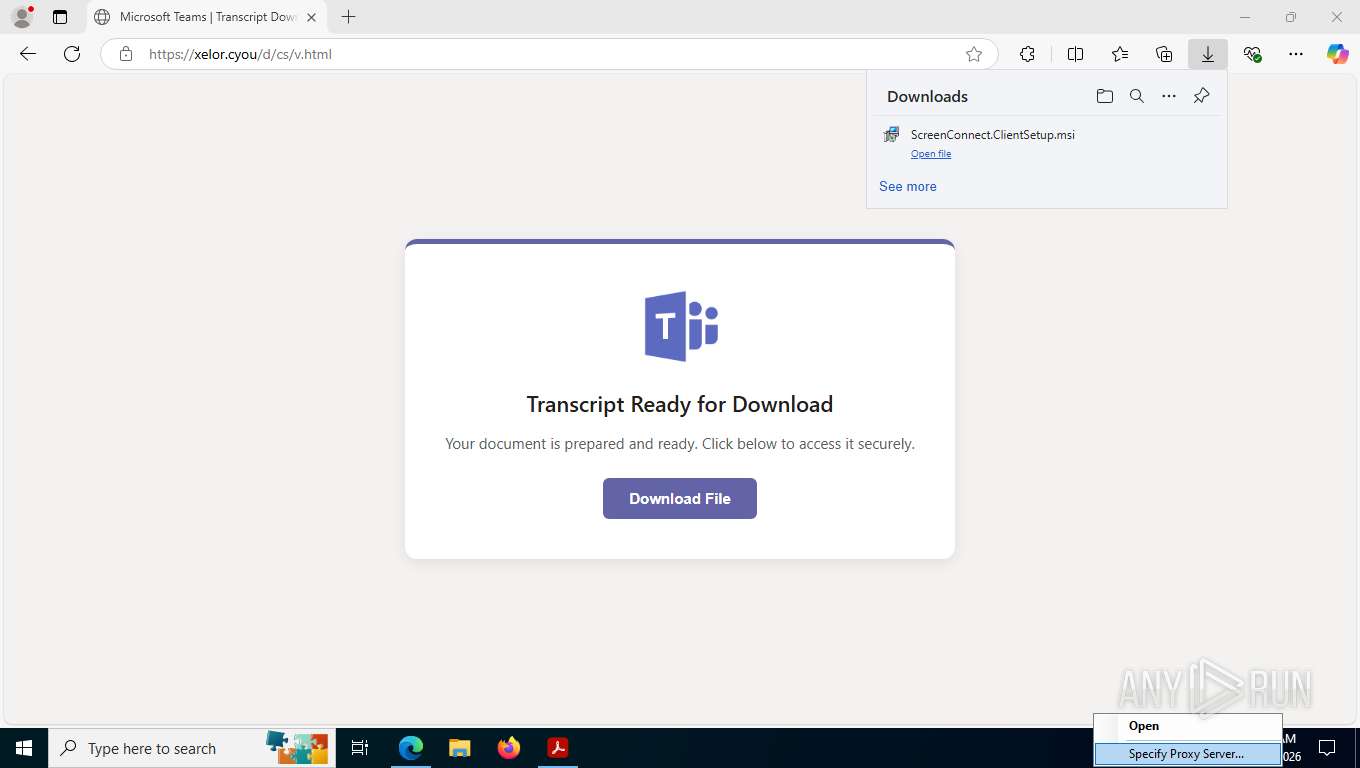View site information lock icon
The height and width of the screenshot is (768, 1360).
126,54
